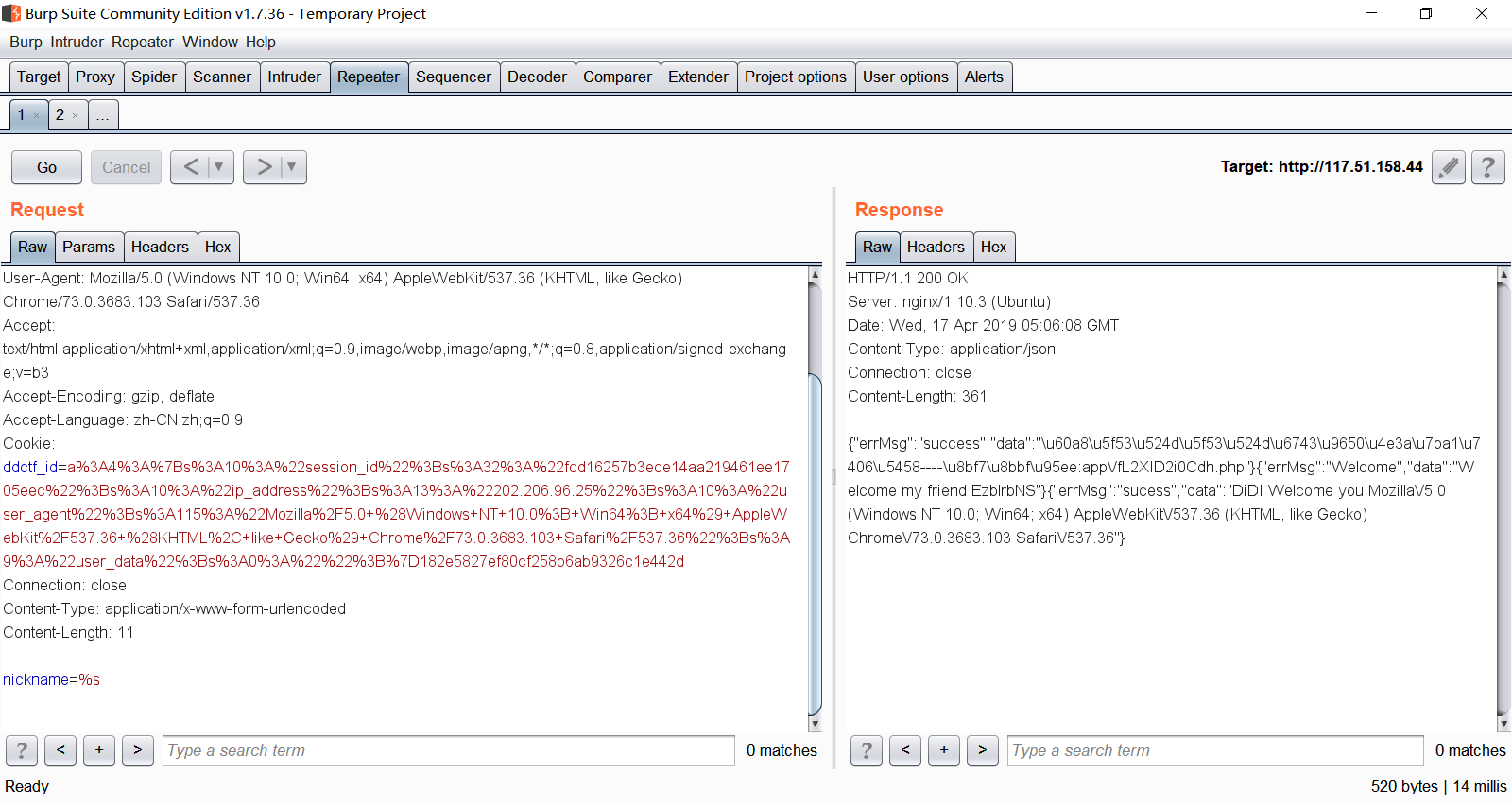Click the edit target pencil icon
Viewport: 1512px width, 803px height.
point(1449,167)
